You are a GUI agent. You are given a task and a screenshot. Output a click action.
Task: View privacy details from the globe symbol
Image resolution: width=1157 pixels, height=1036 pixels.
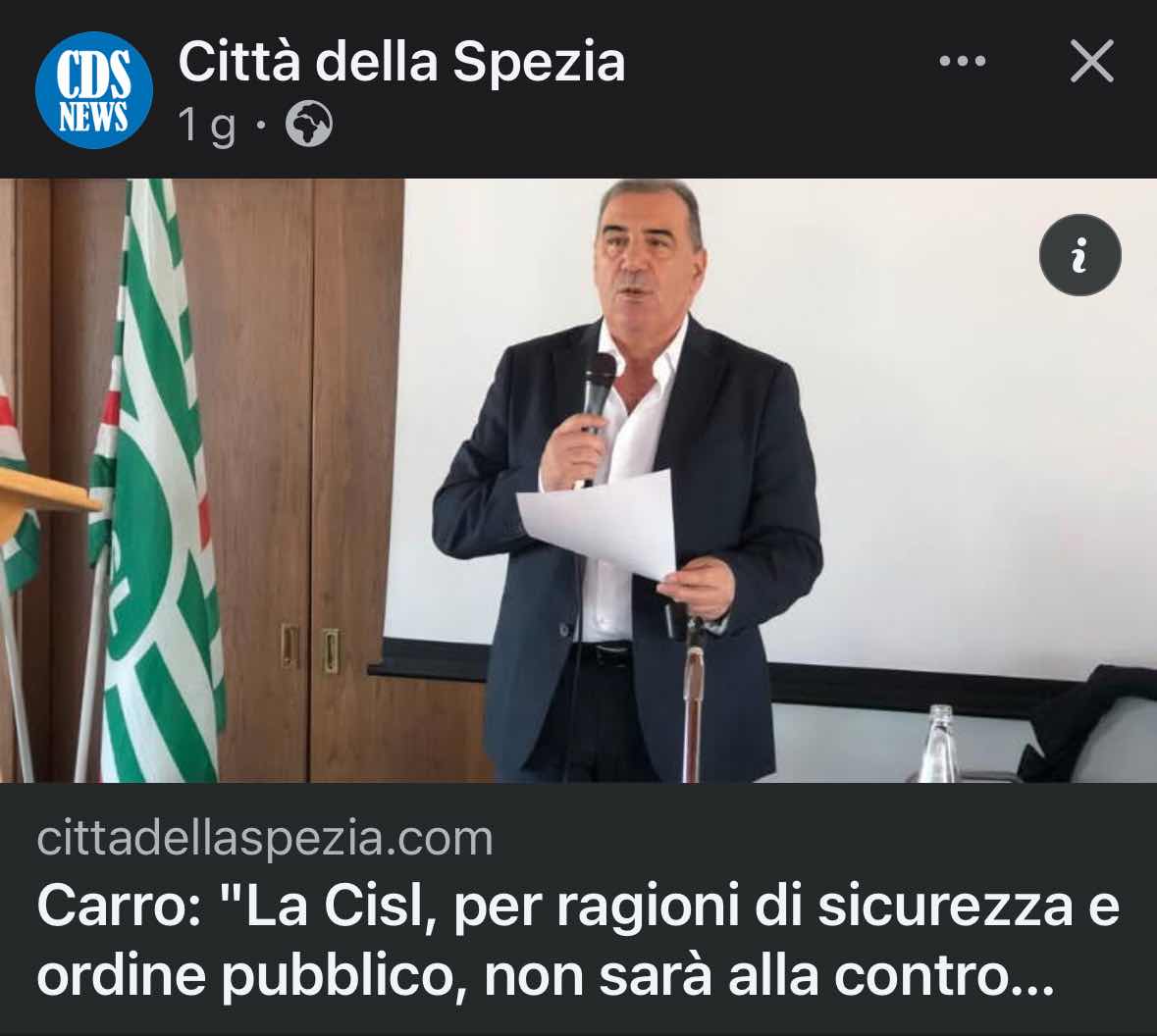308,124
